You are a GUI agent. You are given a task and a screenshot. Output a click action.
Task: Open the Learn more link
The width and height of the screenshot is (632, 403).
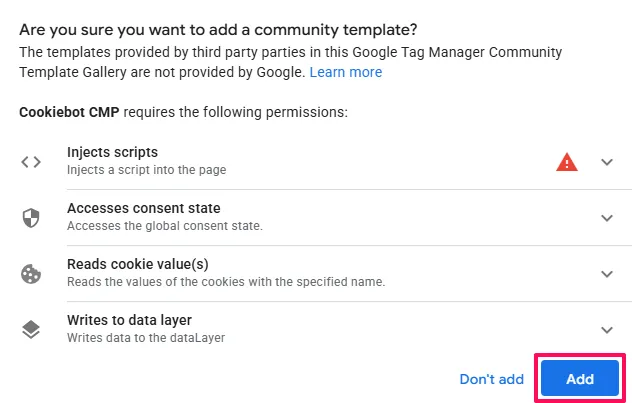tap(346, 72)
